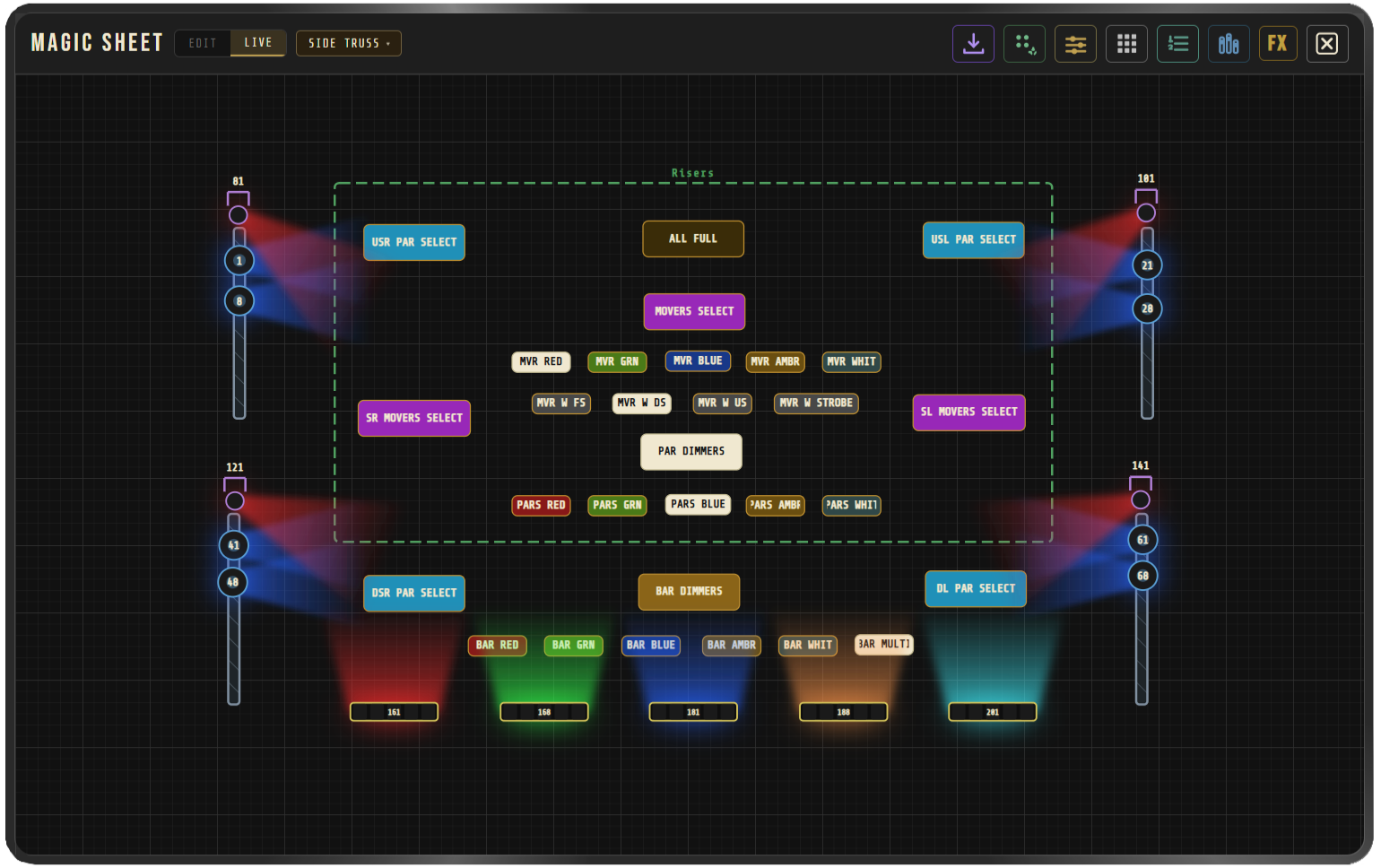Click MOVERS SELECT button

click(694, 311)
